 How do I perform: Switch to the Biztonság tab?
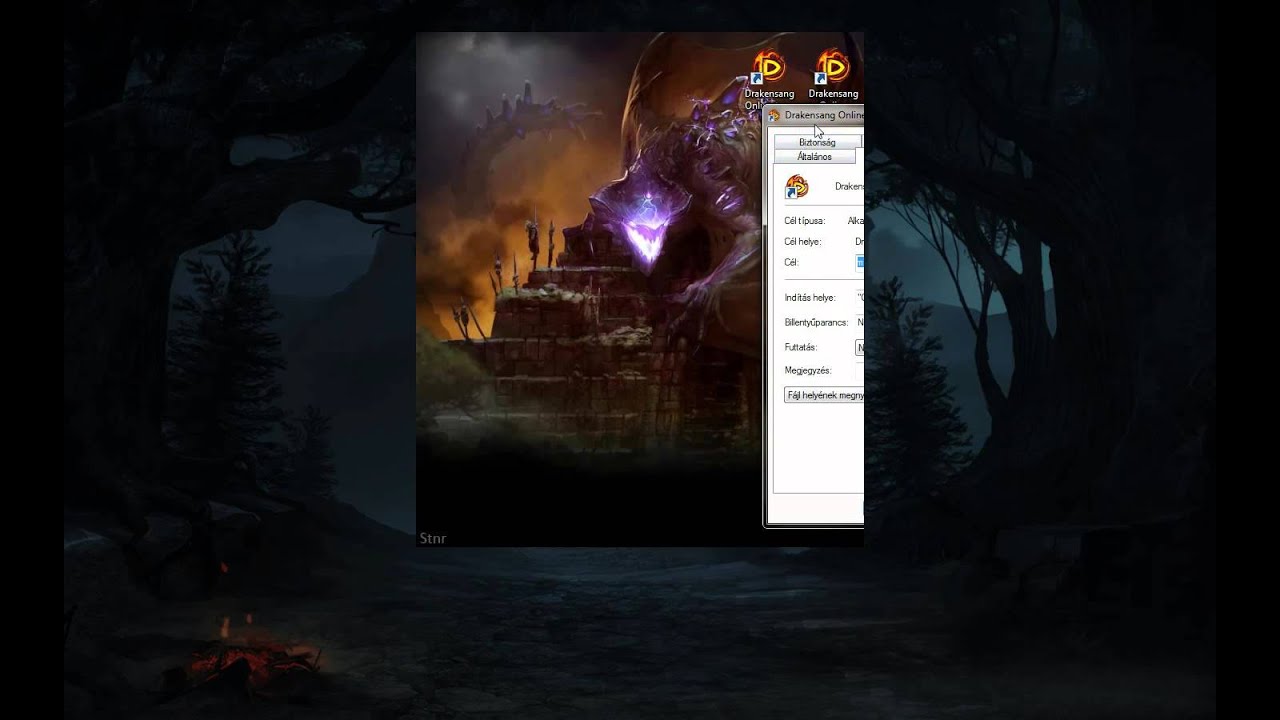[x=817, y=143]
